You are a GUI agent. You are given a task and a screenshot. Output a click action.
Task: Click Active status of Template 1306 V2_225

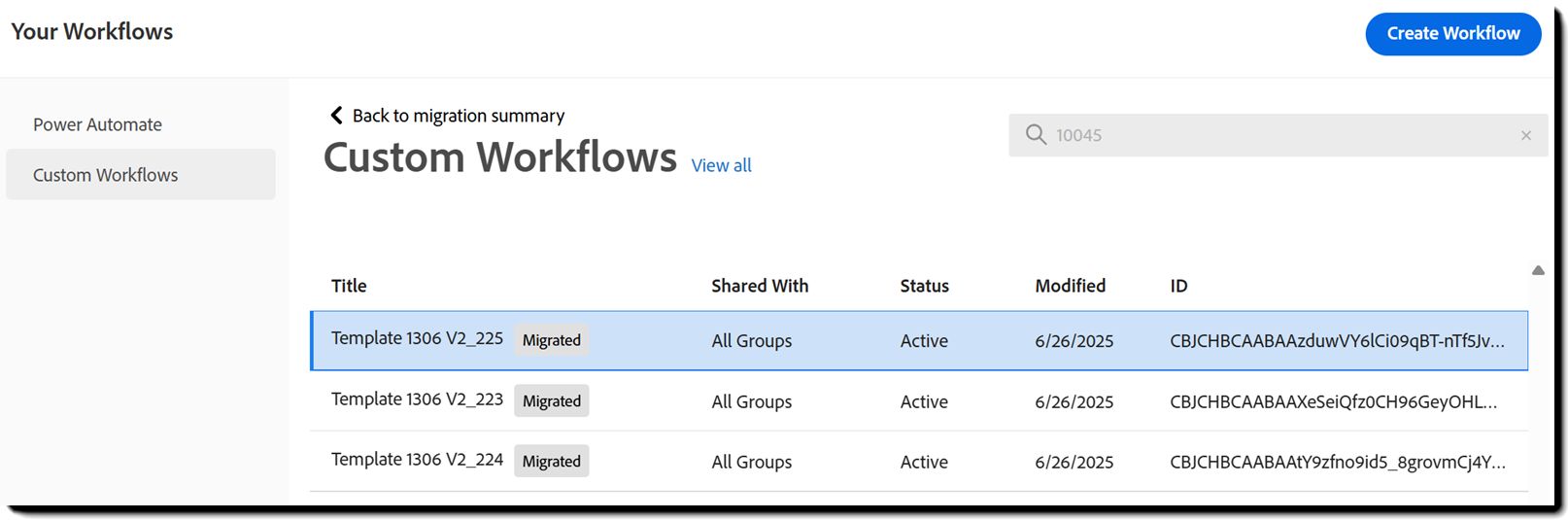[x=924, y=341]
